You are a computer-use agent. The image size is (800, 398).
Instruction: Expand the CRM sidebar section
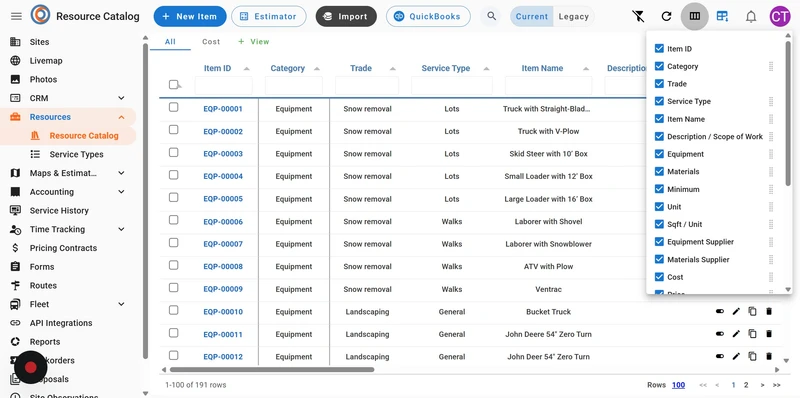coord(121,98)
